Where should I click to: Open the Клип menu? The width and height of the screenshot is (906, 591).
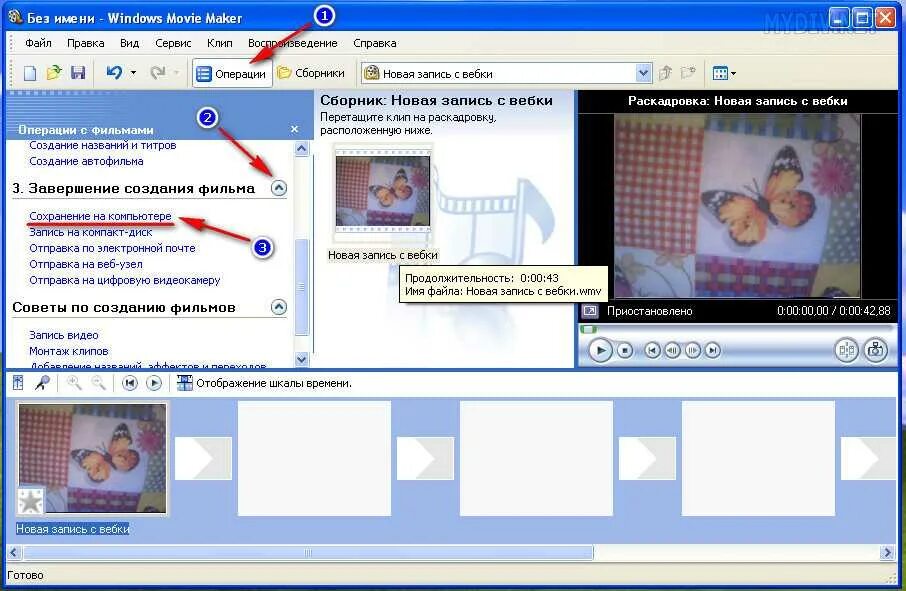tap(220, 43)
